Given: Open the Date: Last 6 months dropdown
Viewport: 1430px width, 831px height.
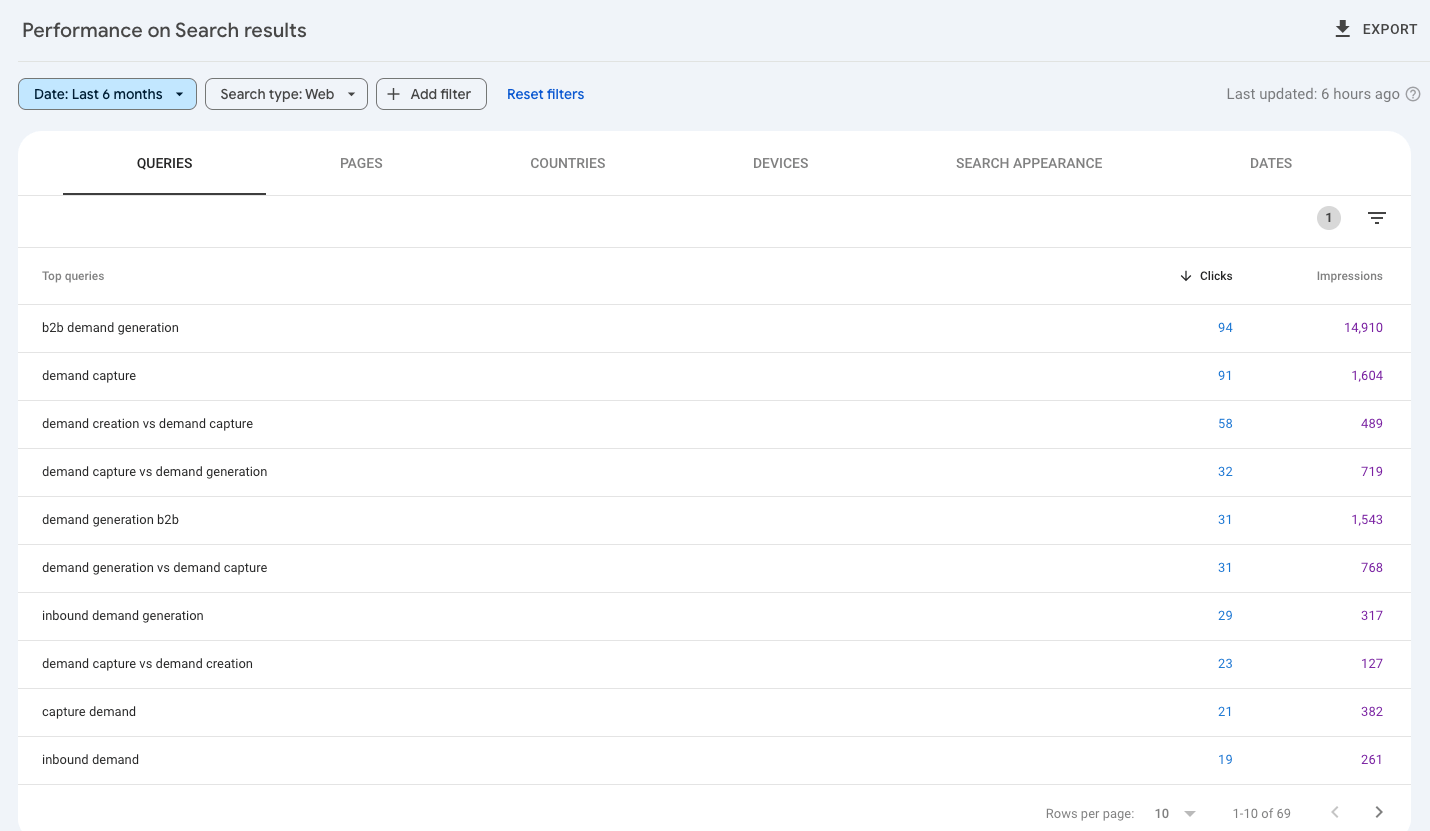Looking at the screenshot, I should click(107, 94).
